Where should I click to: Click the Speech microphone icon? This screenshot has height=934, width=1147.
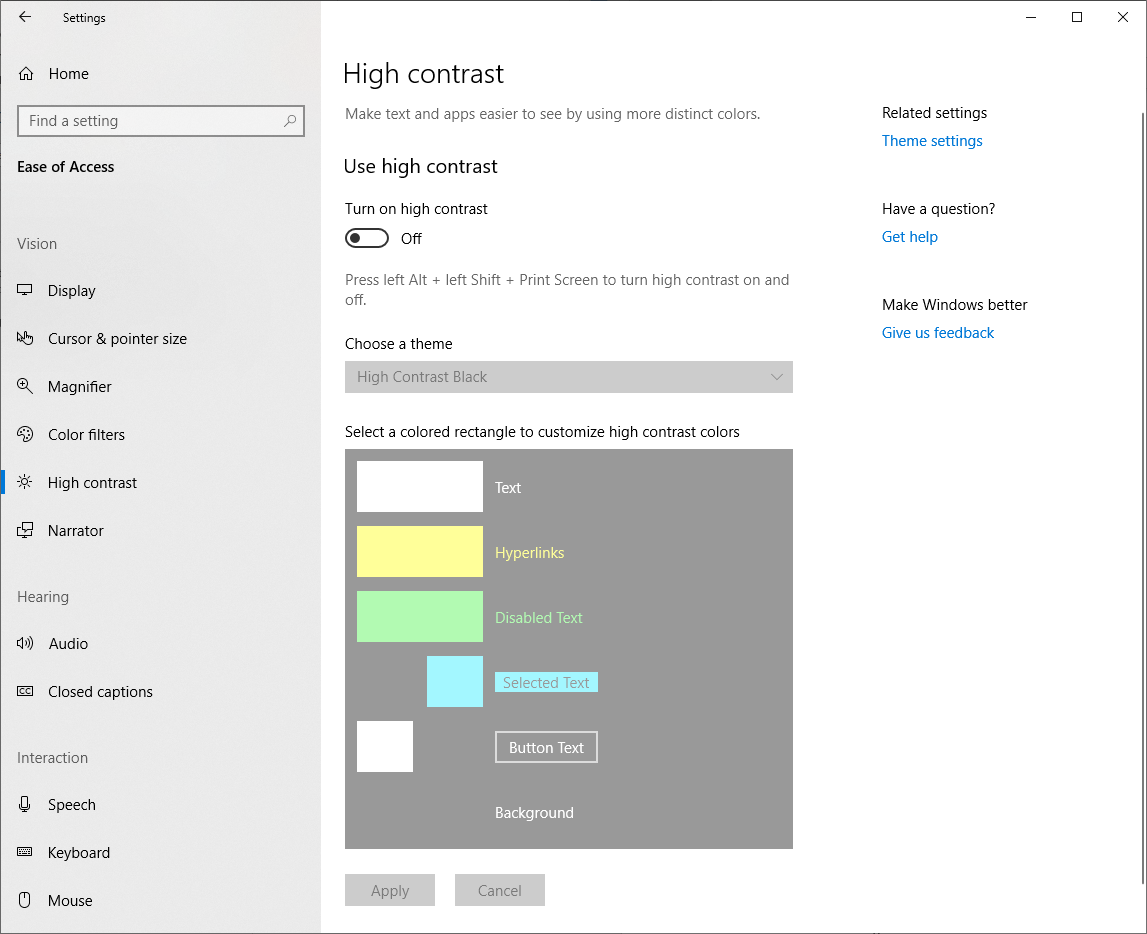click(x=25, y=804)
